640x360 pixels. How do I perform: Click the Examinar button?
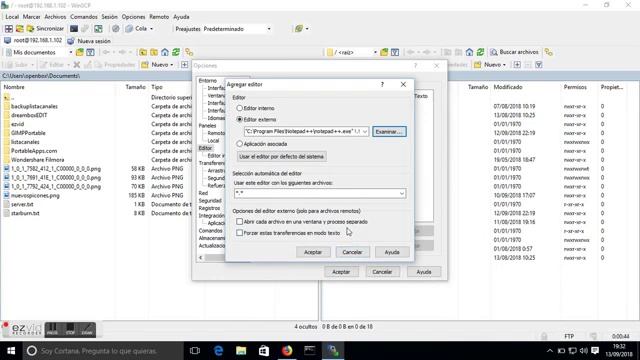[389, 131]
